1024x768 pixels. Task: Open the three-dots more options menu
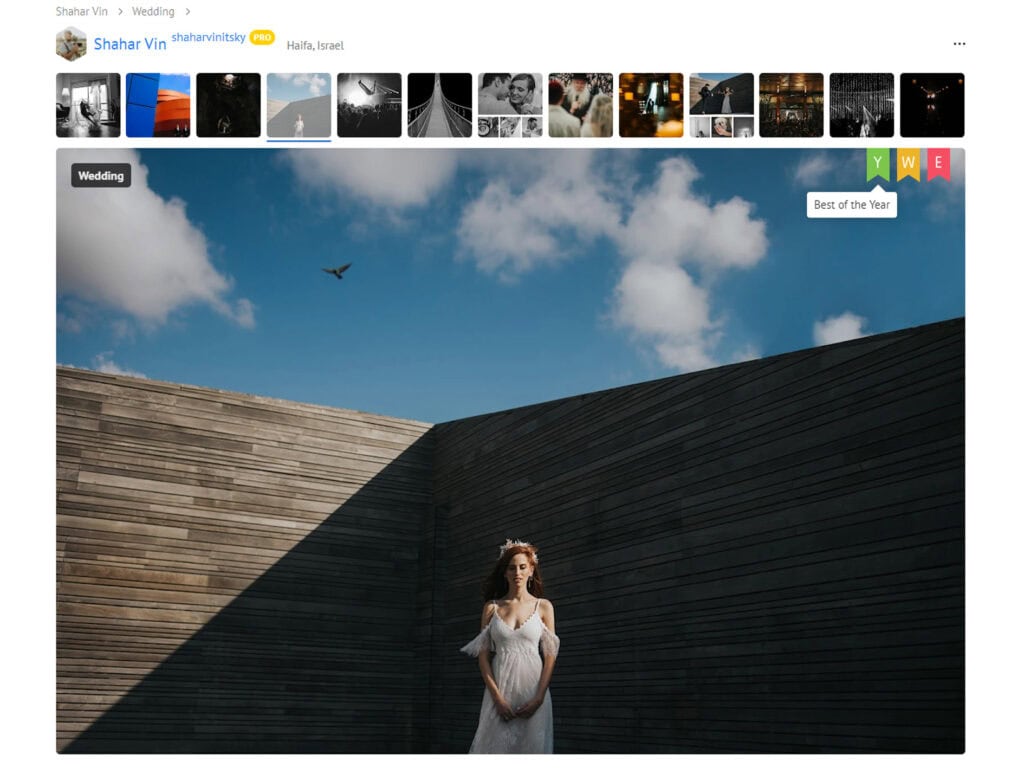[959, 44]
